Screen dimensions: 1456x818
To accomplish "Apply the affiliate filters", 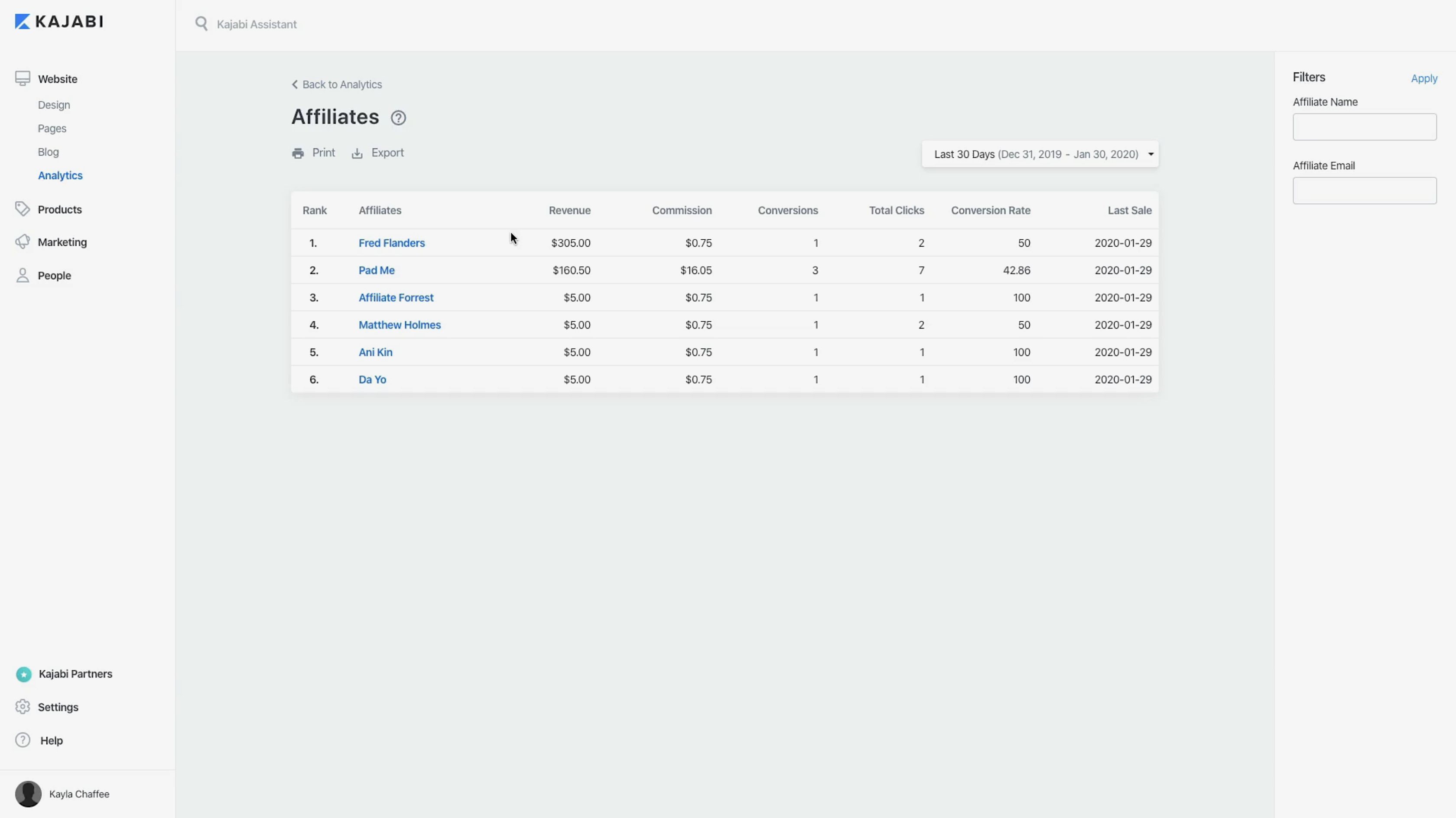I will pyautogui.click(x=1424, y=78).
